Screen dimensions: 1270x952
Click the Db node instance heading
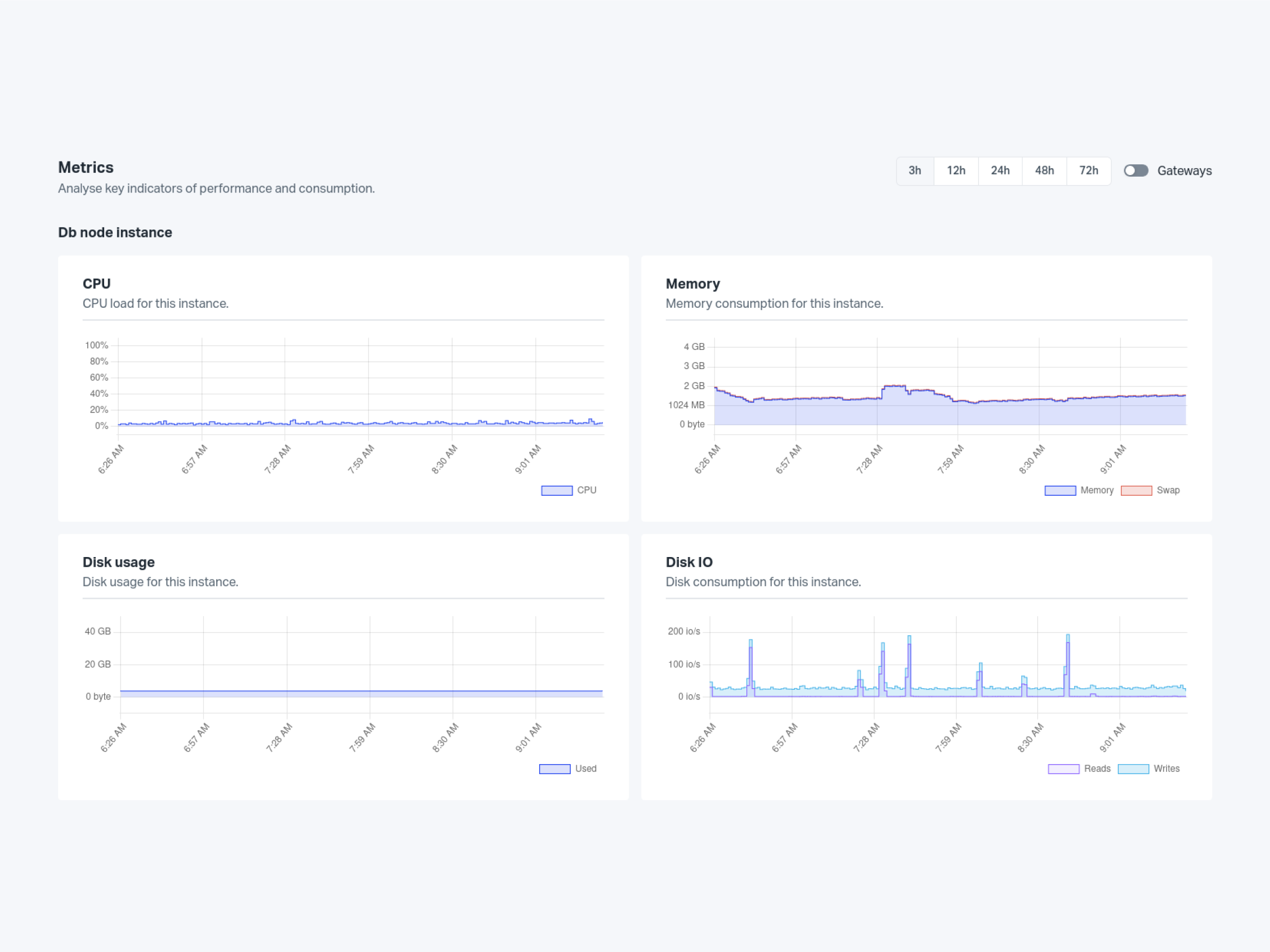pos(115,232)
